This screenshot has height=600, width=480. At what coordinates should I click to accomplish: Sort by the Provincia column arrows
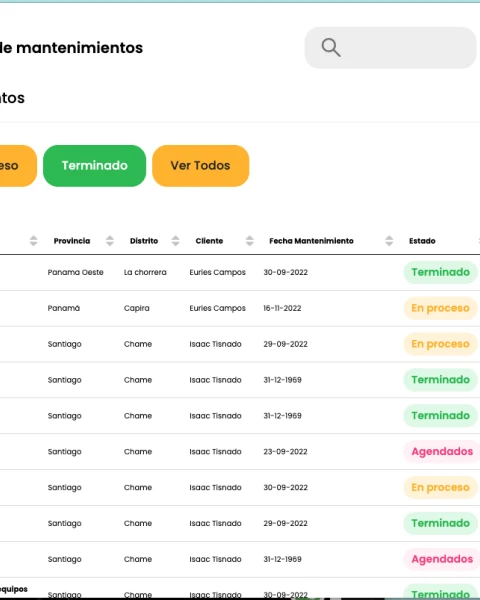(x=110, y=241)
